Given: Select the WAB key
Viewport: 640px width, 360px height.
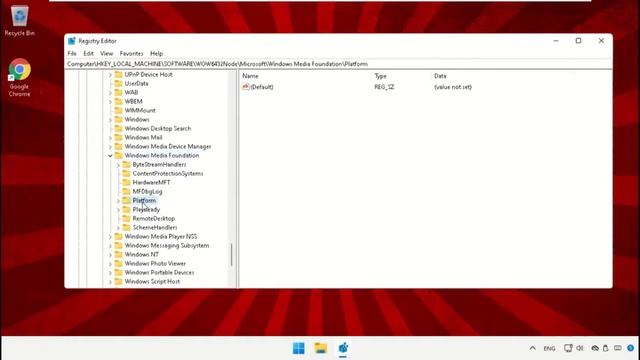Looking at the screenshot, I should point(131,92).
